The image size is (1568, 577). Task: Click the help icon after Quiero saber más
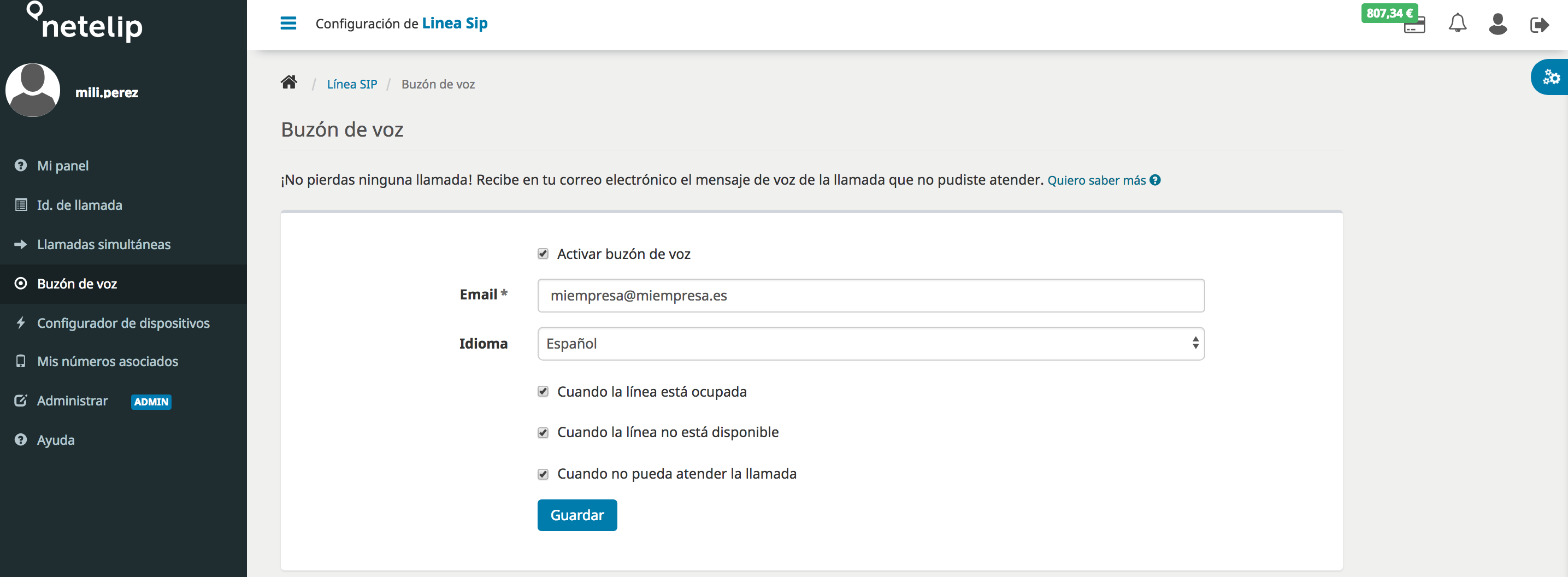pyautogui.click(x=1155, y=180)
